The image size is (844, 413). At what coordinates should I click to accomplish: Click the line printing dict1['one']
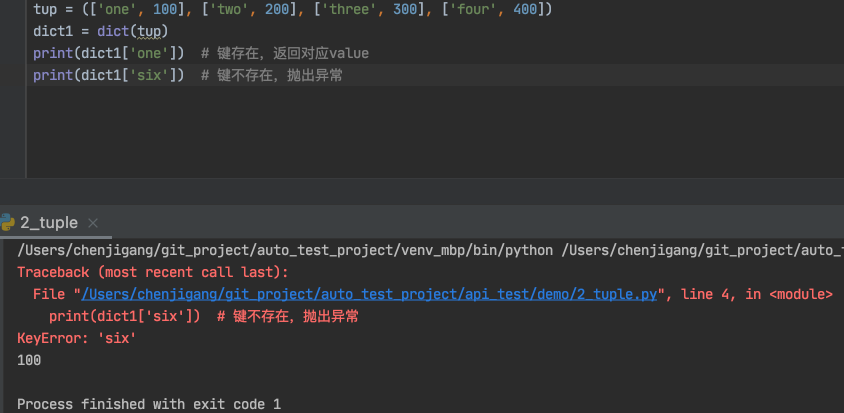tap(201, 53)
